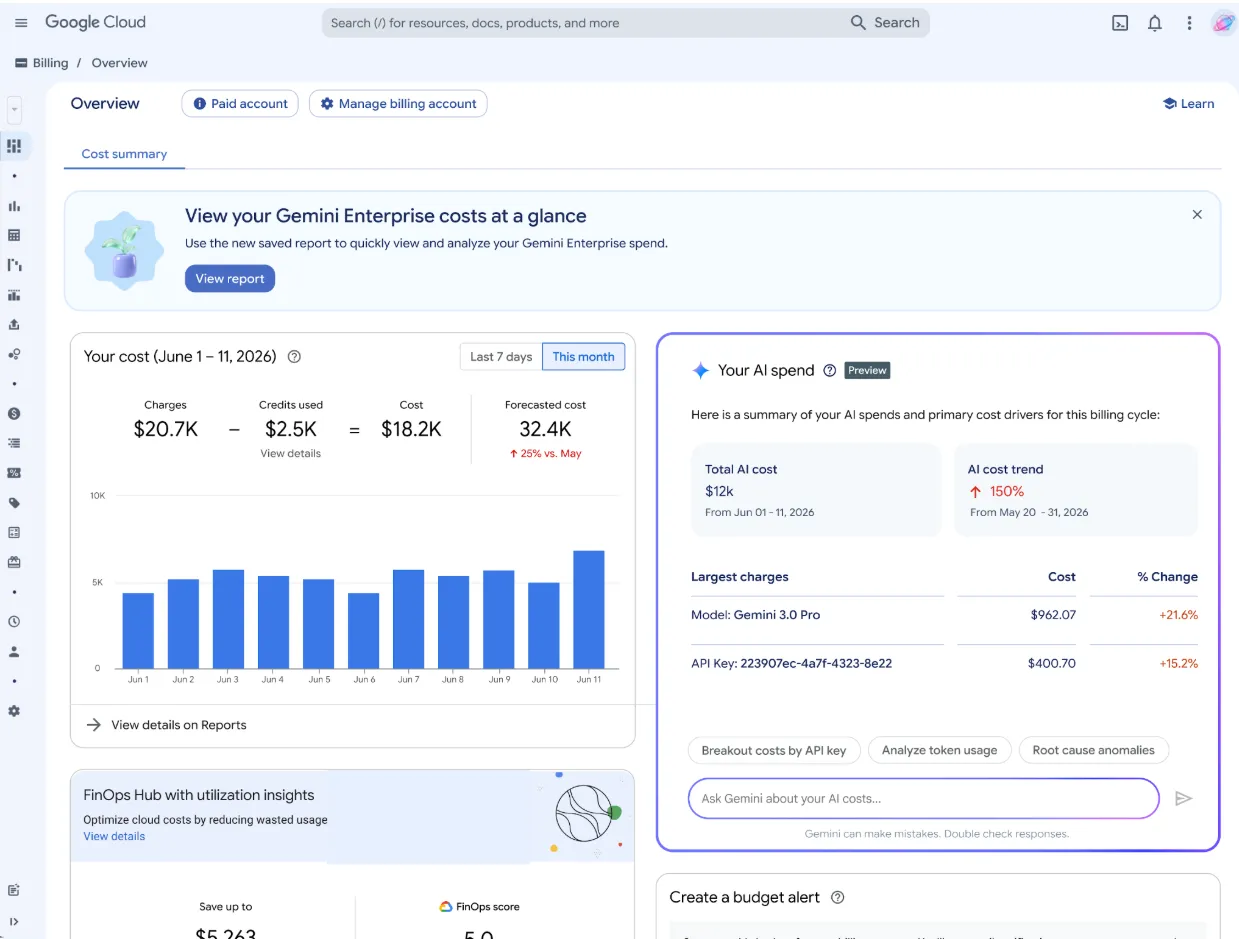Screen dimensions: 1239x939
Task: Open the release notes sidebar icon
Action: coord(14,890)
